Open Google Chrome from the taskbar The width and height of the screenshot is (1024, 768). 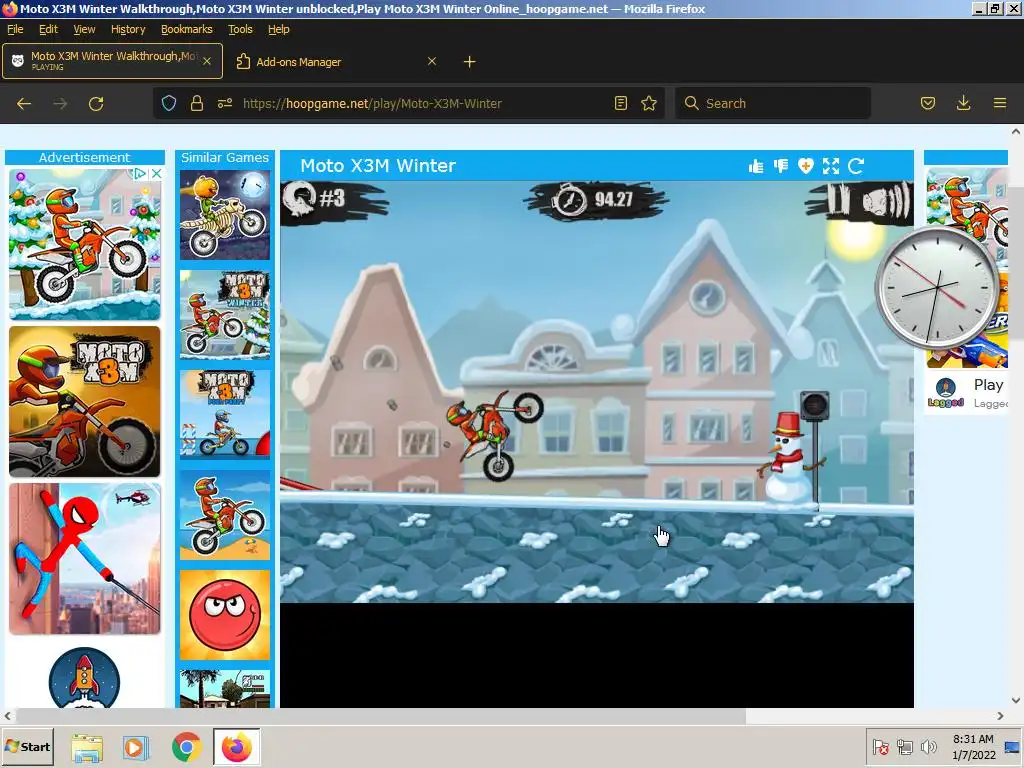tap(187, 748)
